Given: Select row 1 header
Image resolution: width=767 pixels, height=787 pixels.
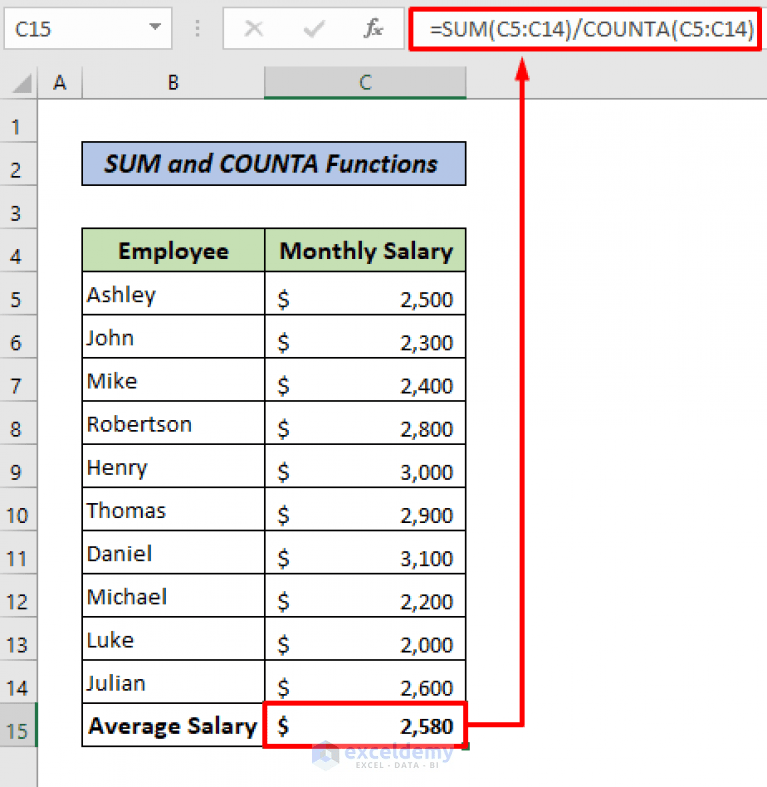Looking at the screenshot, I should point(18,121).
